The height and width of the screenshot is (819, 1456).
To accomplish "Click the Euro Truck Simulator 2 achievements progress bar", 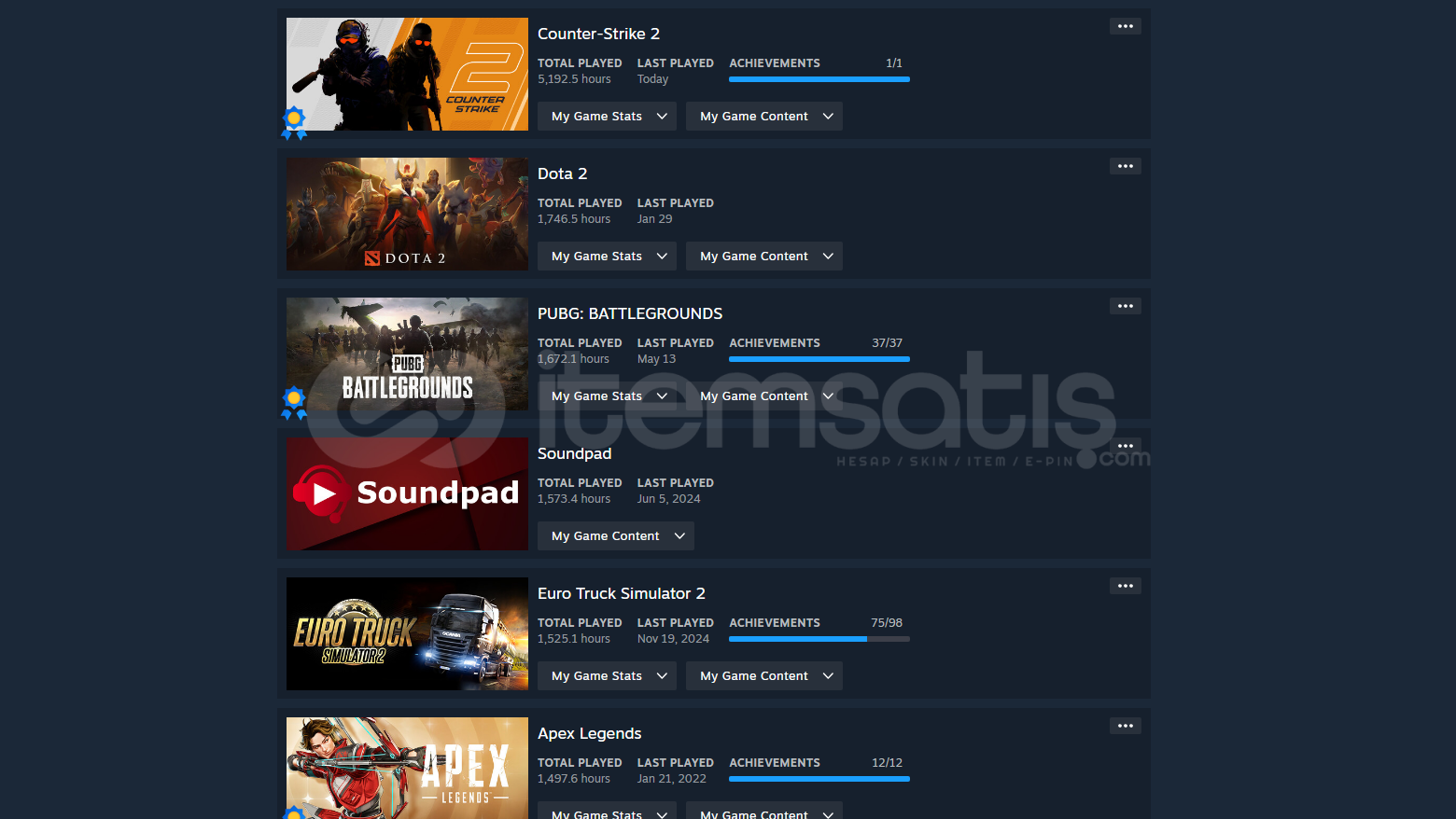I will 819,639.
